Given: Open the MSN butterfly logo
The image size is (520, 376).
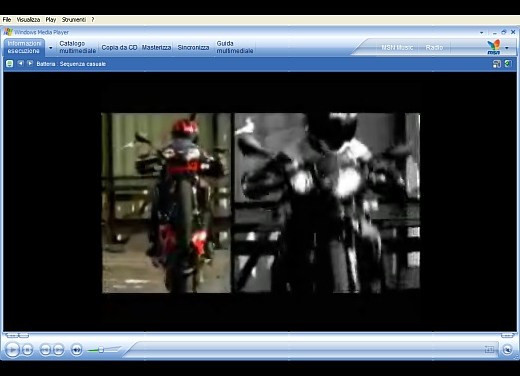Looking at the screenshot, I should point(494,47).
